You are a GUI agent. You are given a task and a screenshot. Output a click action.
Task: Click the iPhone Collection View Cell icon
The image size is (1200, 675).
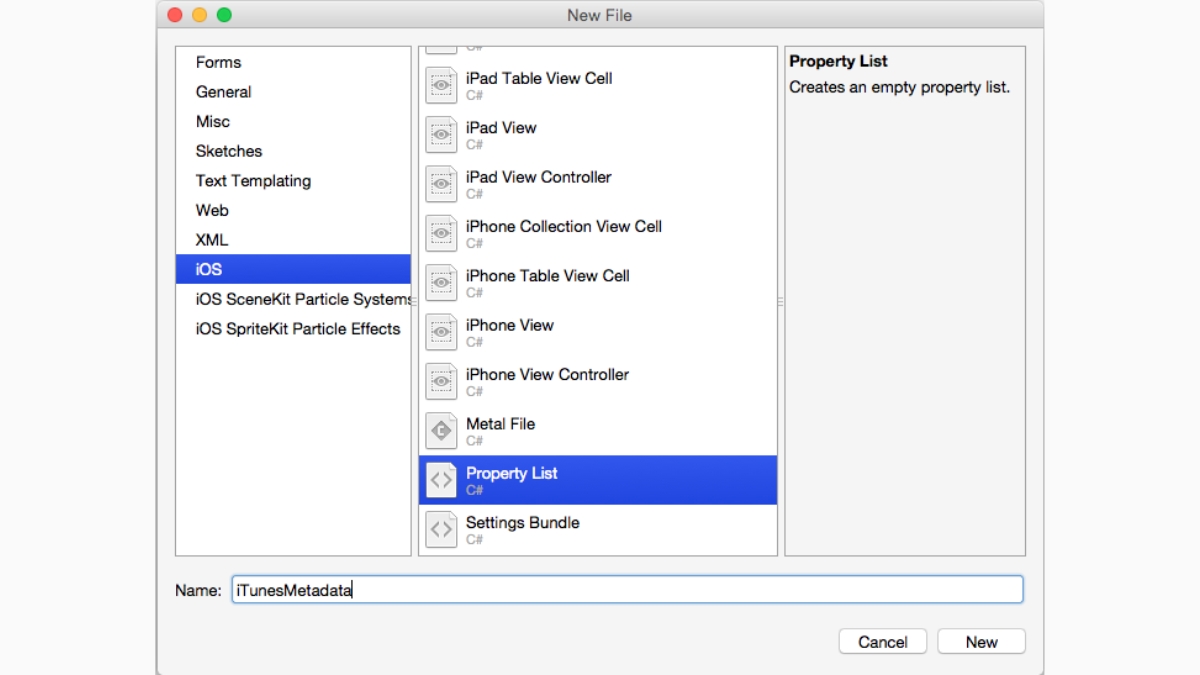[441, 234]
